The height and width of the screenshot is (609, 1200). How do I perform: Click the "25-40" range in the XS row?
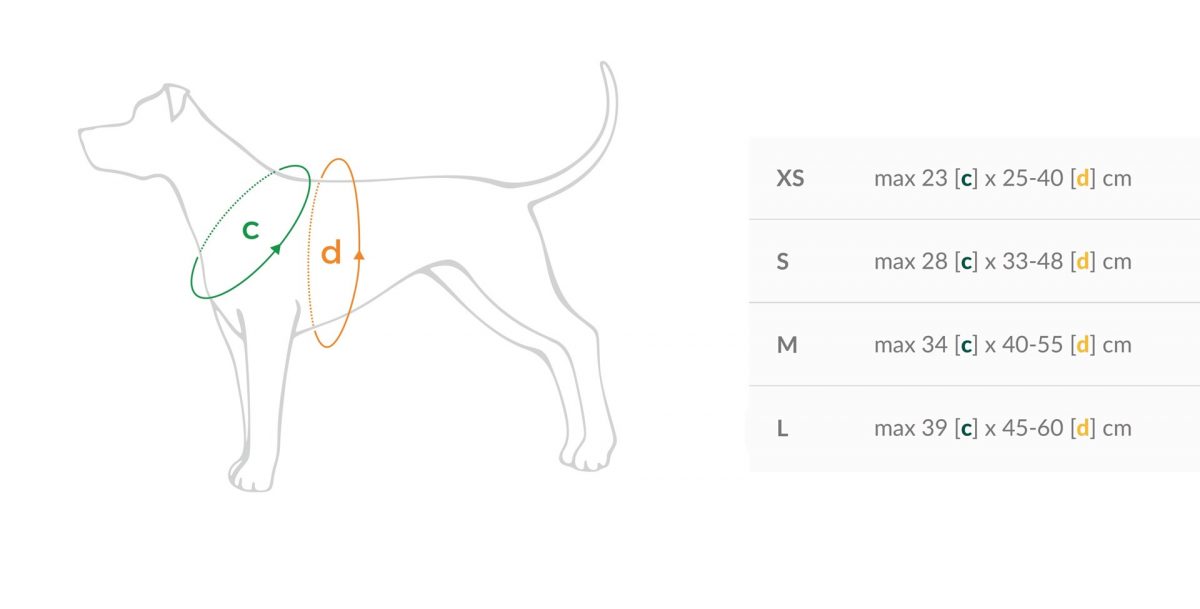[1030, 179]
